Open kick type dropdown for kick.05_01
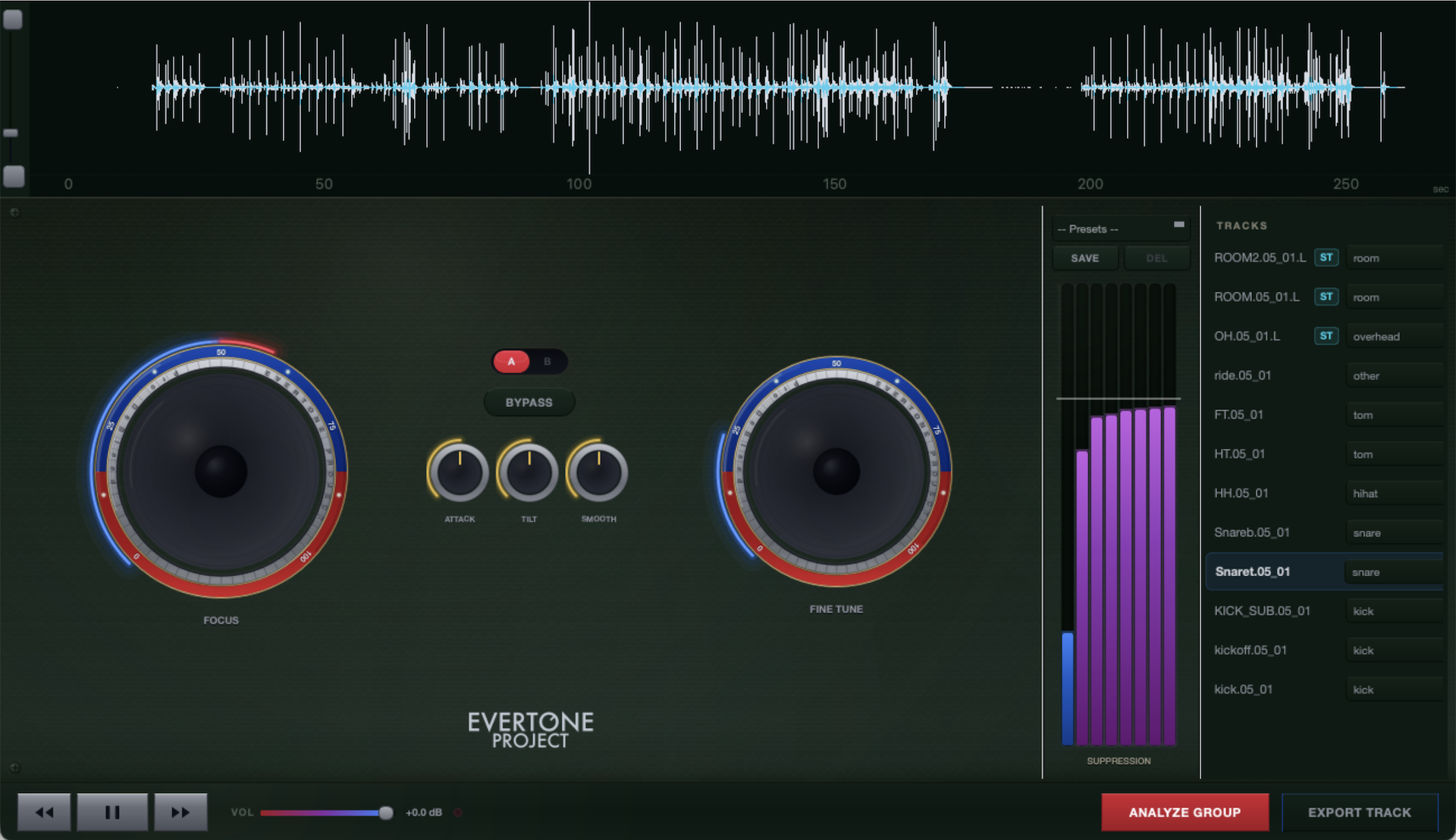Screen dimensions: 1456x840 (x=1395, y=690)
